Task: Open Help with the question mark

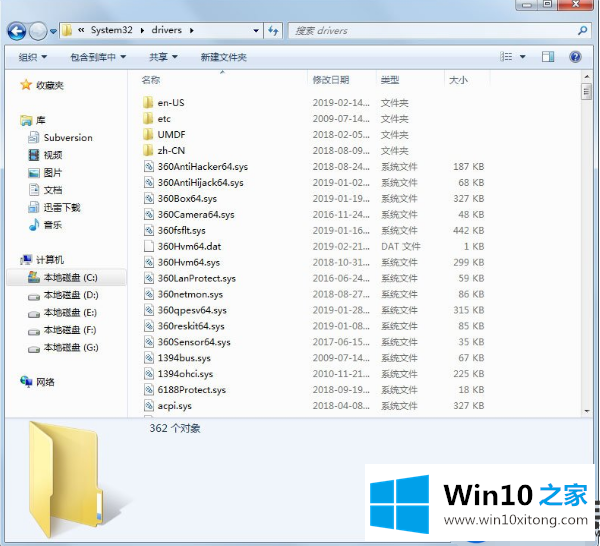Action: tap(575, 57)
